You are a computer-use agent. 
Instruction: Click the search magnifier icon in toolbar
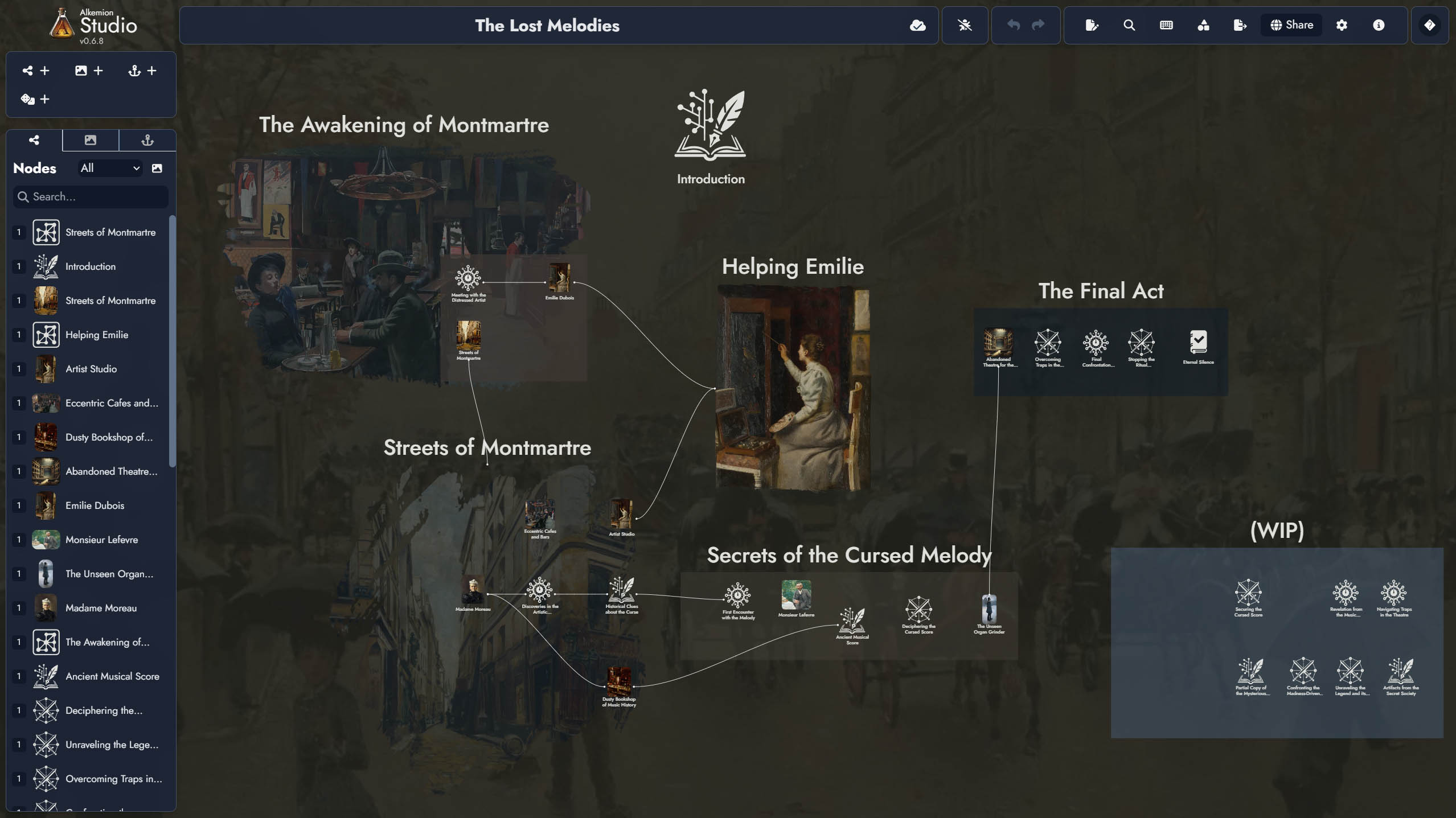1128,24
